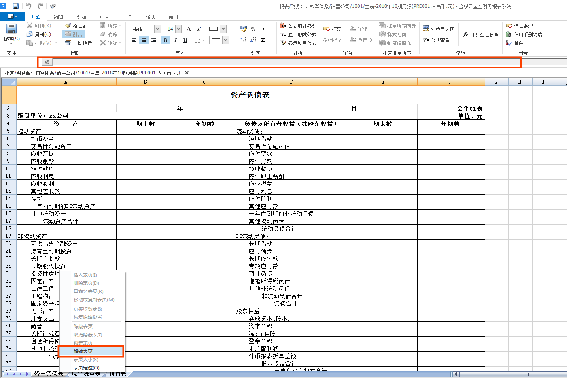Screen dimensions: 567x378
Task: Toggle the Bold formatting button
Action: [165, 40]
